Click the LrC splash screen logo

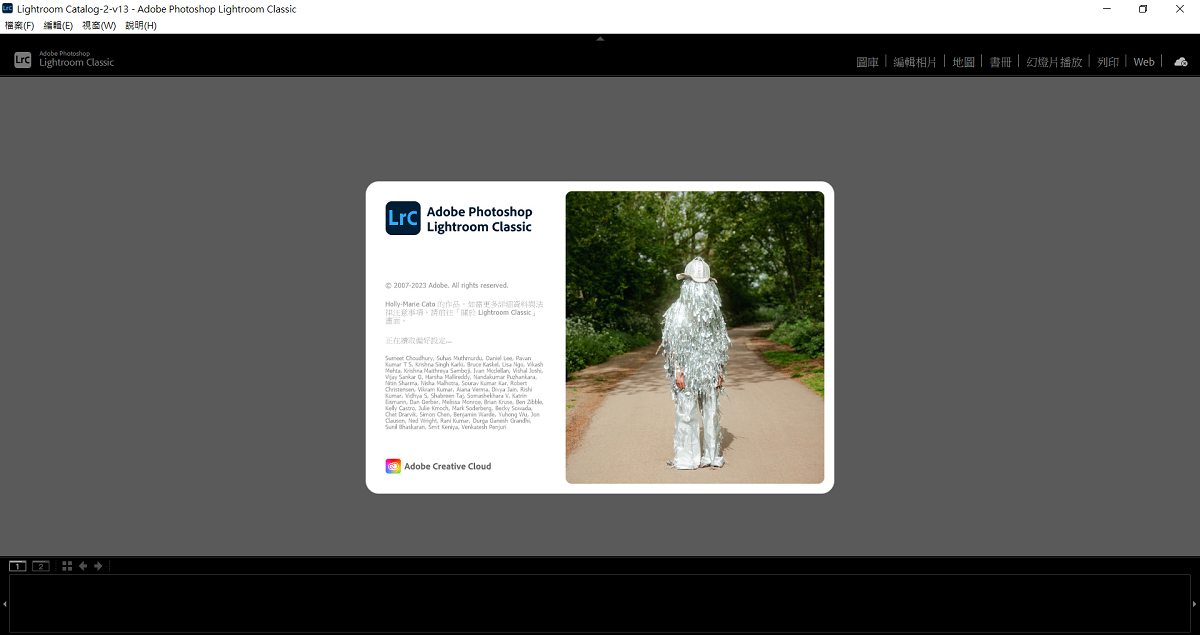[x=403, y=218]
